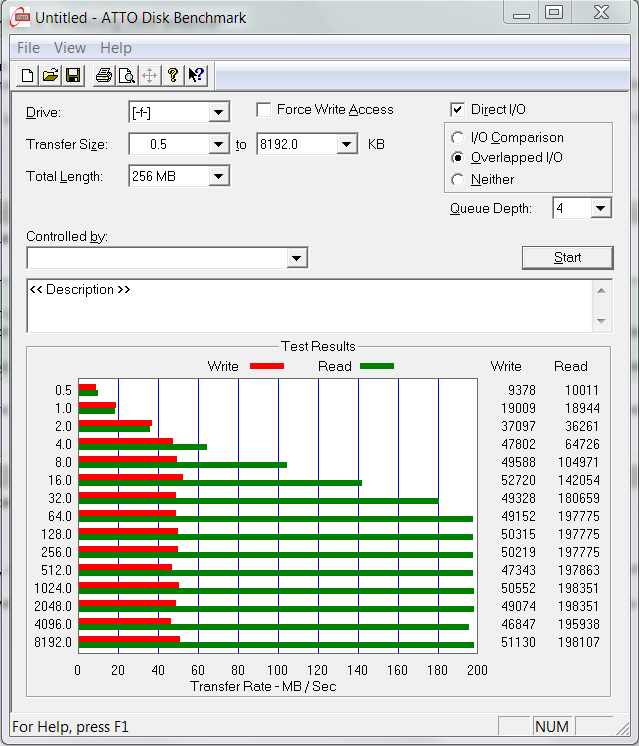639x746 pixels.
Task: Activate the context help pointer icon
Action: 196,75
